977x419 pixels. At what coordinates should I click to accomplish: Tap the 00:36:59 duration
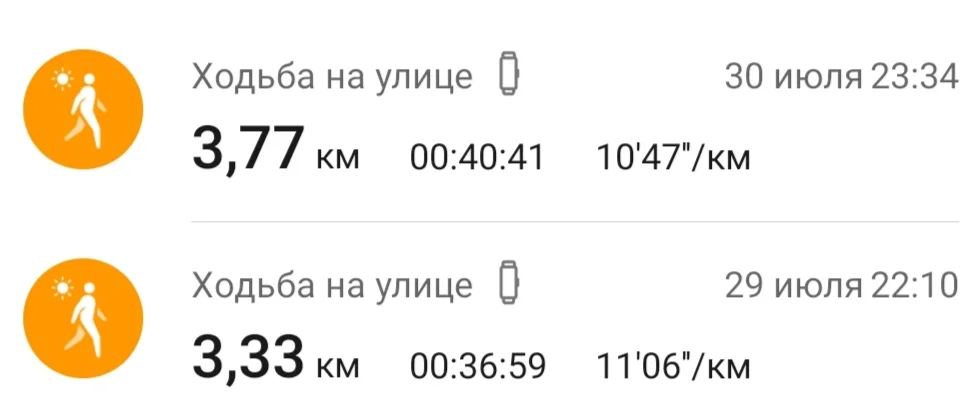click(x=477, y=365)
